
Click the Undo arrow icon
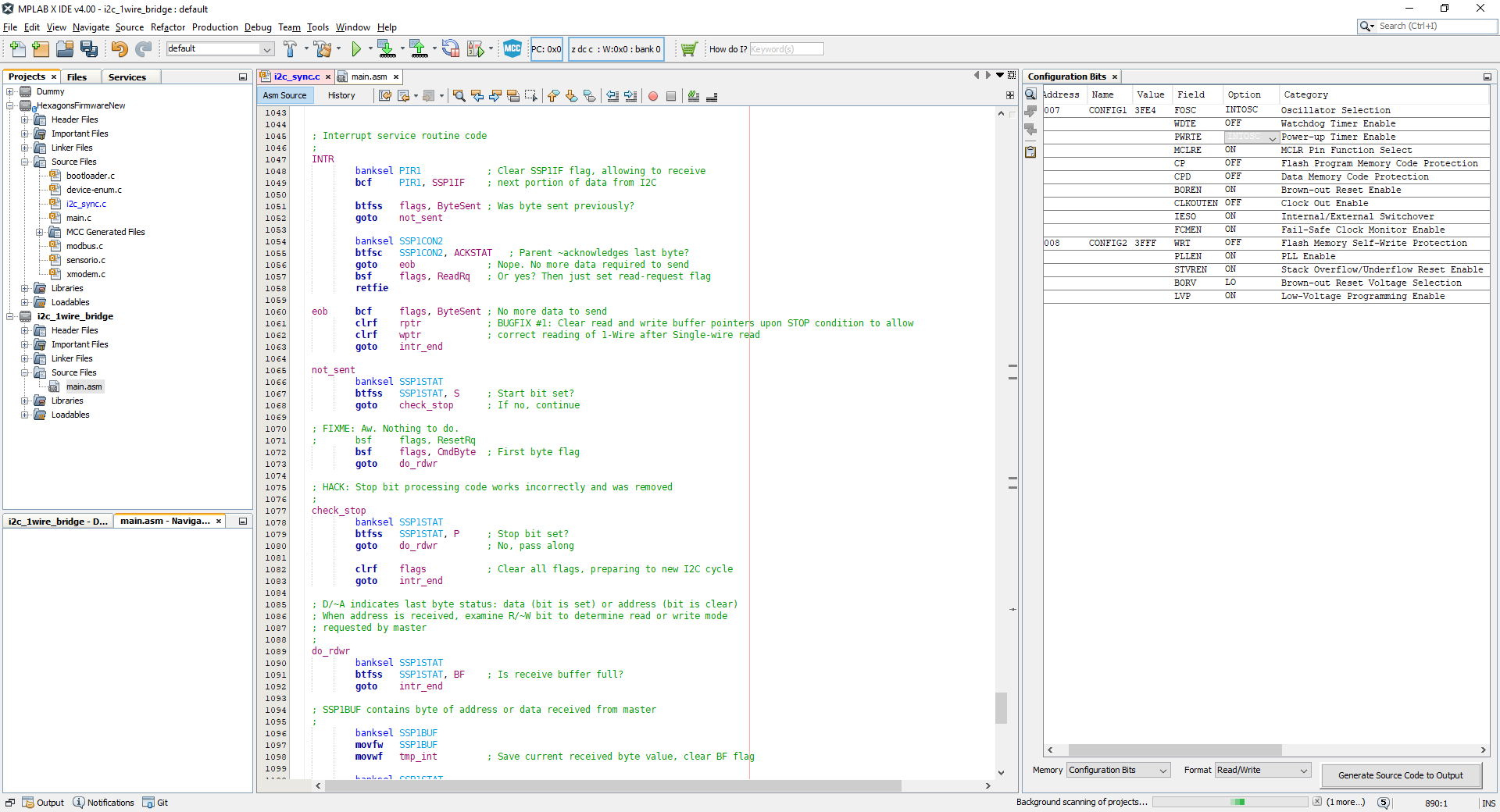click(119, 49)
